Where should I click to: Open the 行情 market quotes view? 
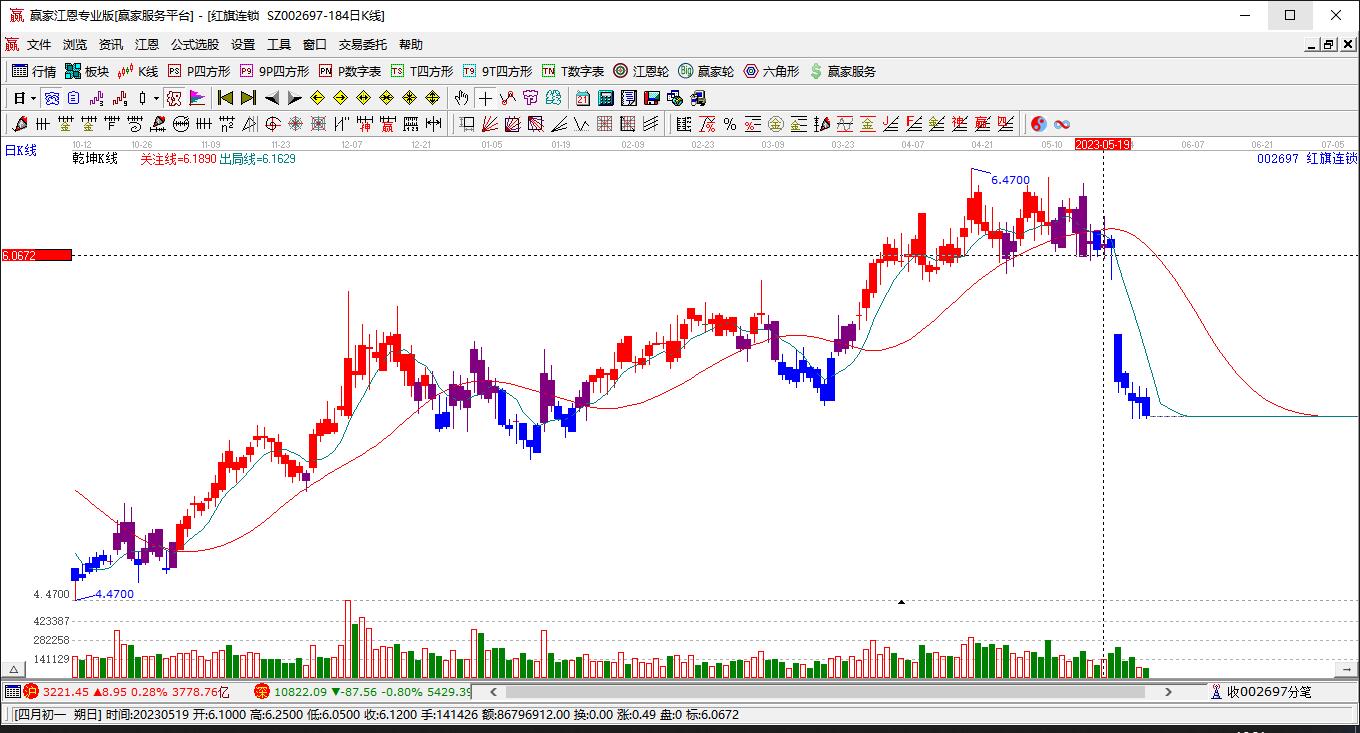34,71
